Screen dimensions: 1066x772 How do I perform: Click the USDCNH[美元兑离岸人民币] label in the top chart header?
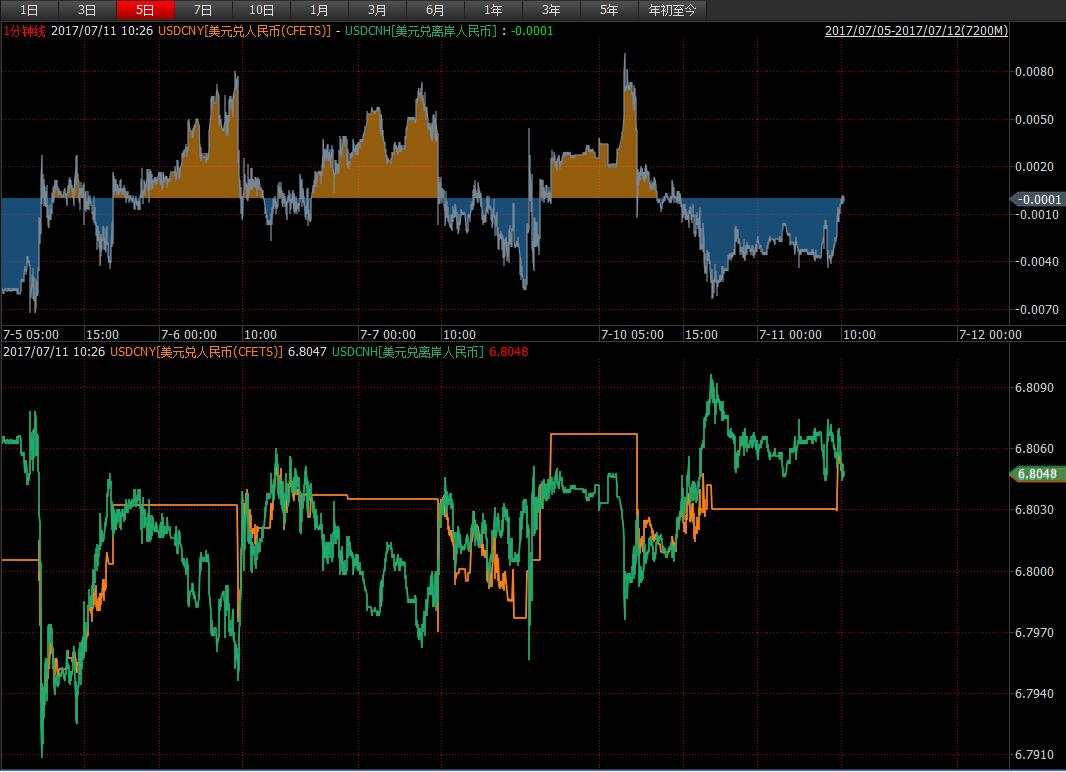421,31
